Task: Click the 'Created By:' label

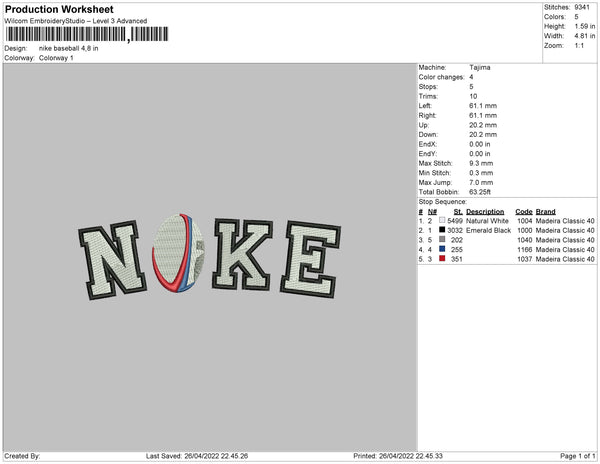Action: tap(22, 456)
